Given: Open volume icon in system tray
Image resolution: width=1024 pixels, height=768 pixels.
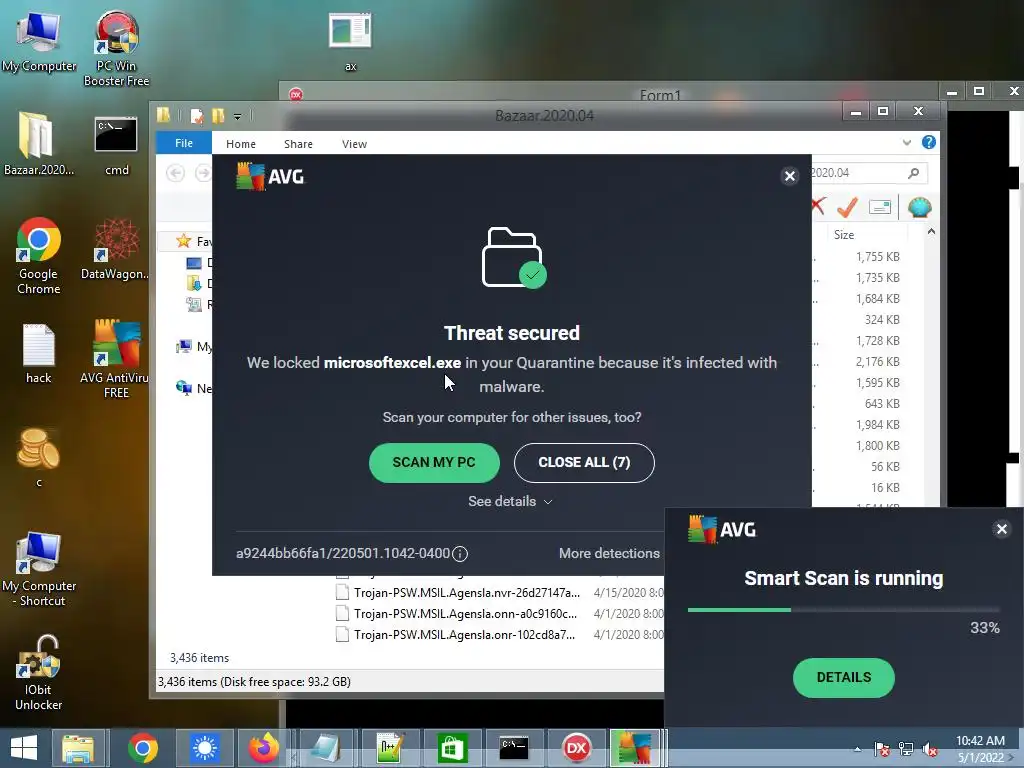Looking at the screenshot, I should [929, 748].
